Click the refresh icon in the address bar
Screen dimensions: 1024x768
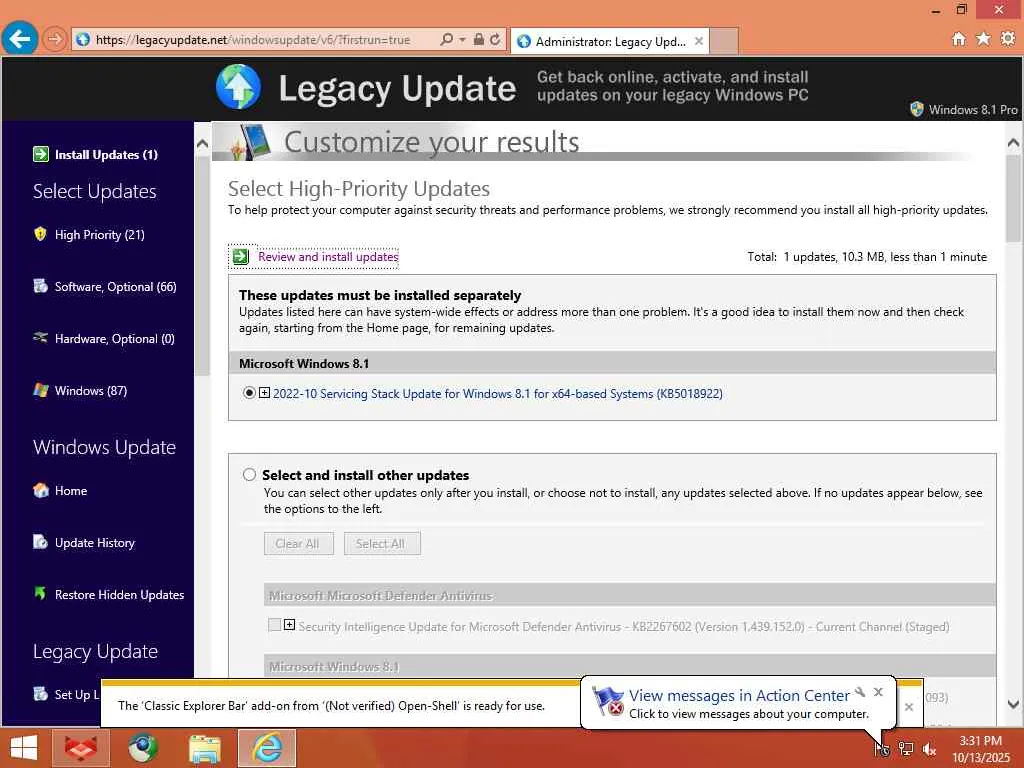click(496, 39)
